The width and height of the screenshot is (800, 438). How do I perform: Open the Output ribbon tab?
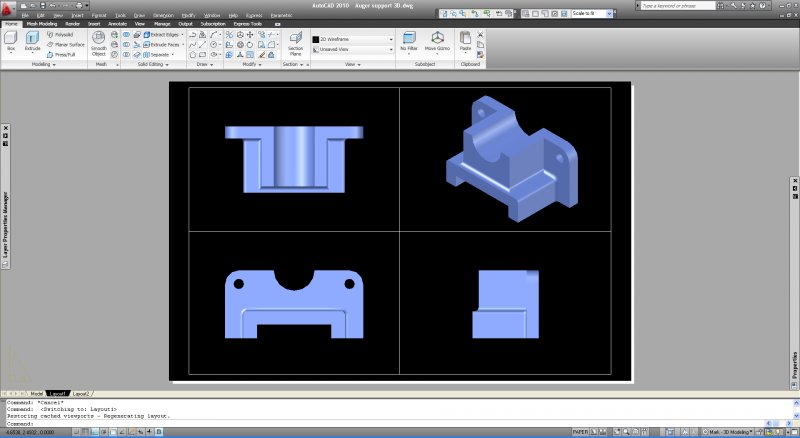point(185,24)
